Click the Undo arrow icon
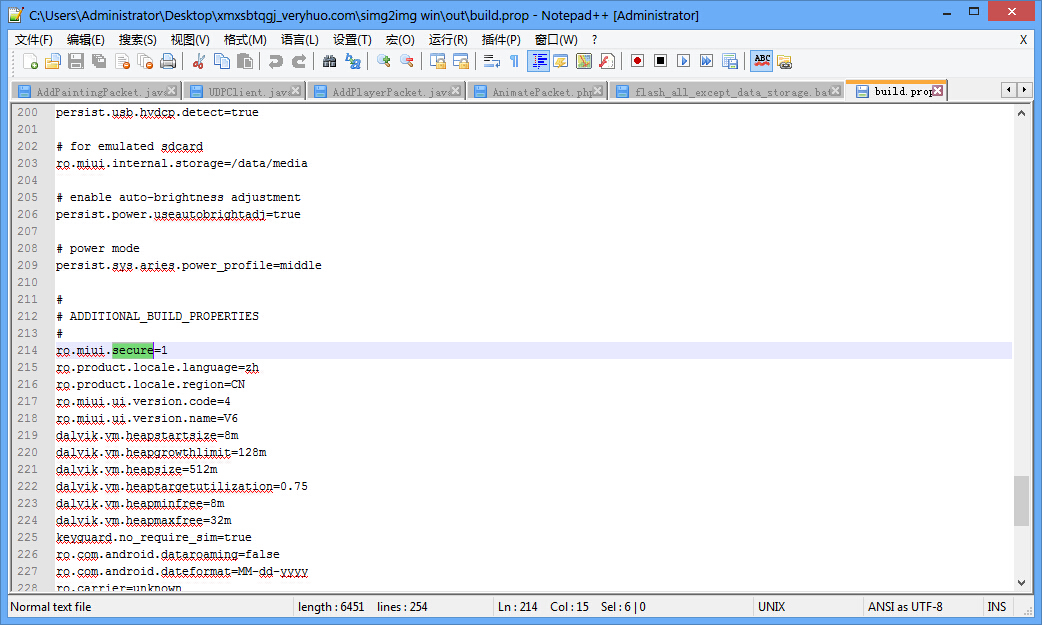Image resolution: width=1042 pixels, height=625 pixels. click(x=275, y=61)
